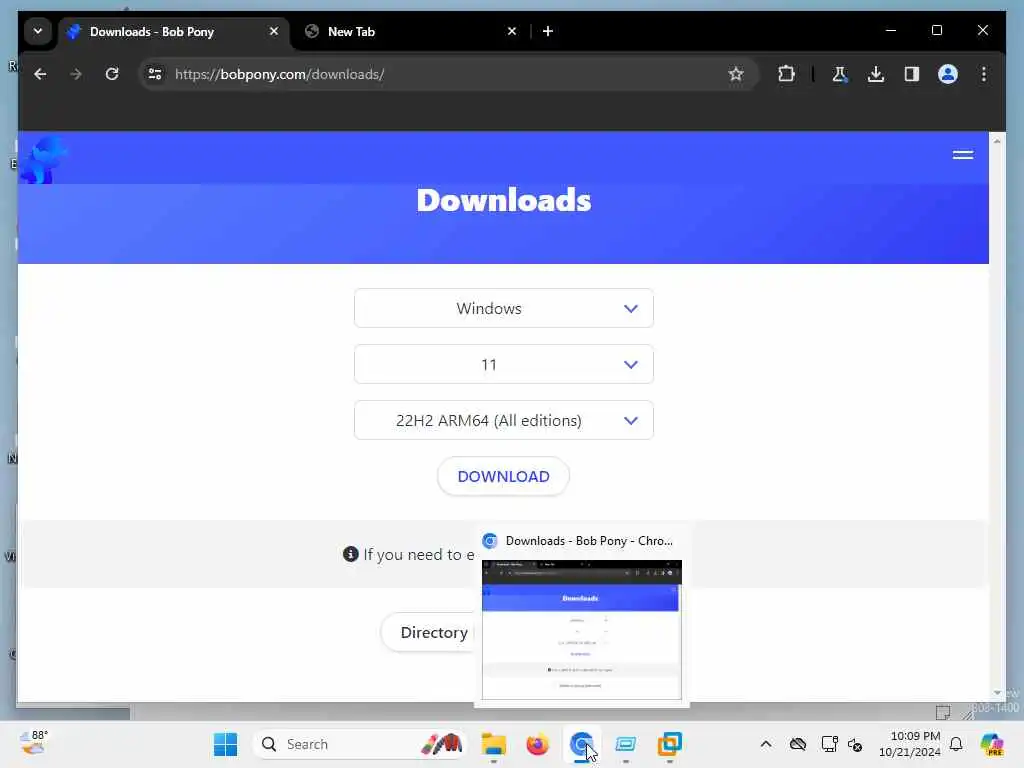The width and height of the screenshot is (1024, 768).
Task: Open the profile avatar menu
Action: pos(948,74)
